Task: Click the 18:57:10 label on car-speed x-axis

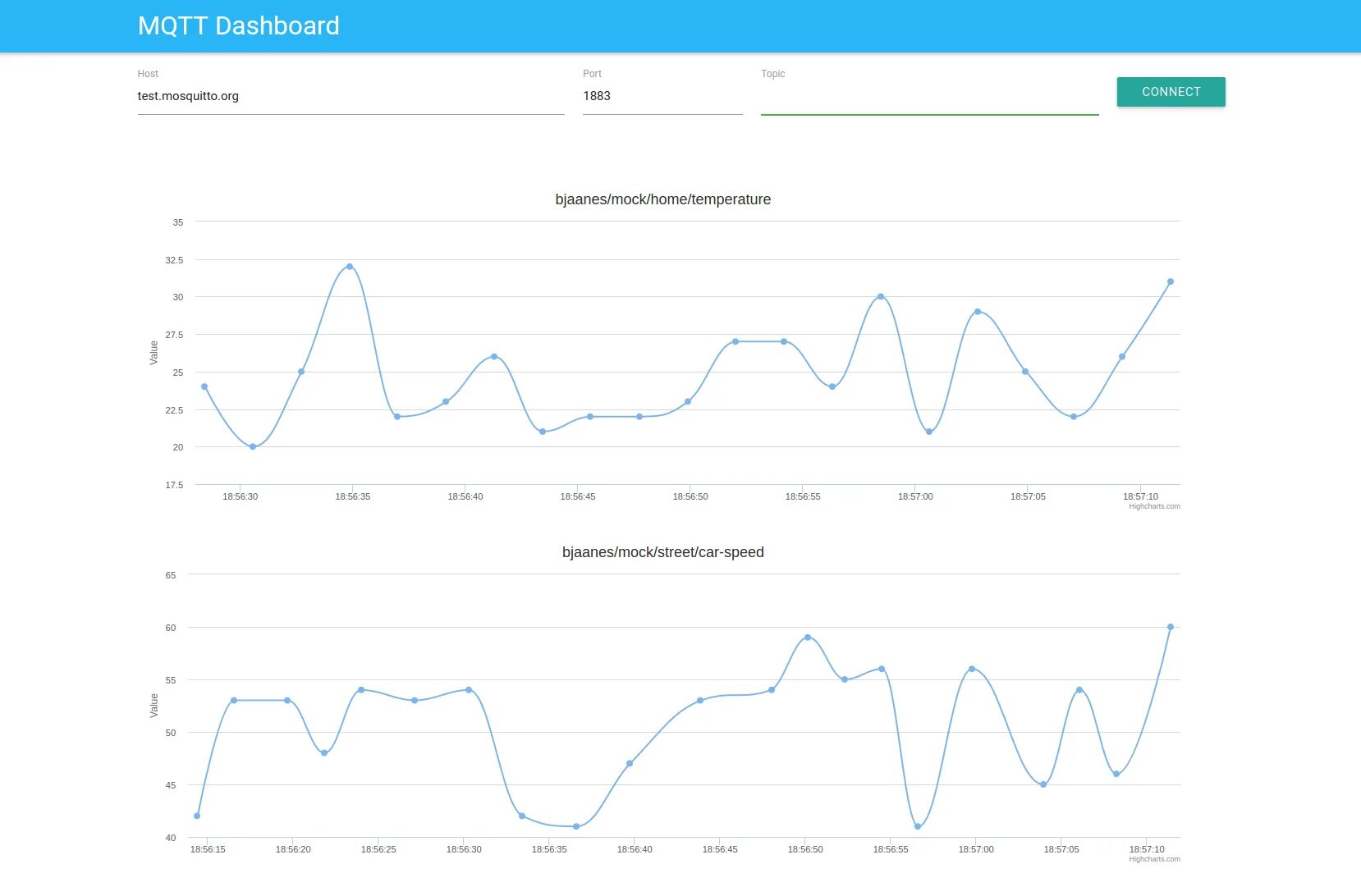Action: pyautogui.click(x=1147, y=849)
